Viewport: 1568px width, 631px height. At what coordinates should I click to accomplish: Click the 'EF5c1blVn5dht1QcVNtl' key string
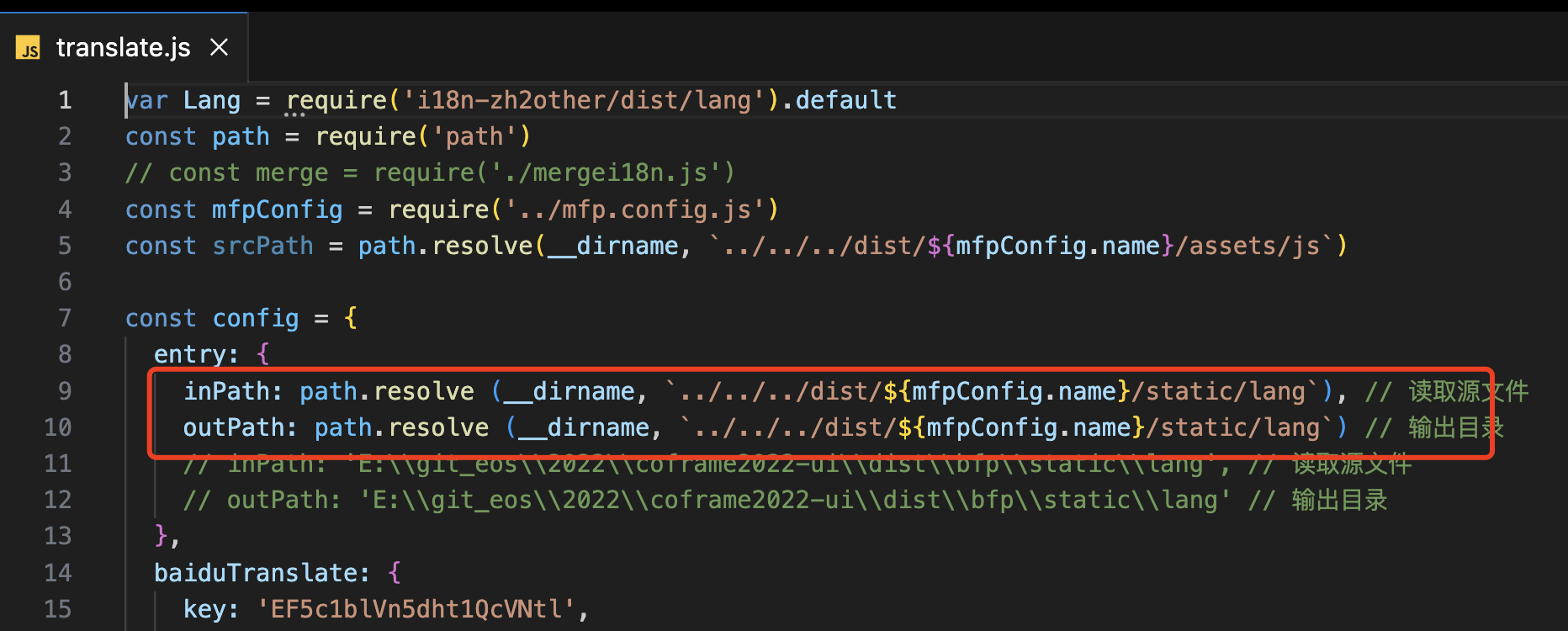(x=416, y=609)
